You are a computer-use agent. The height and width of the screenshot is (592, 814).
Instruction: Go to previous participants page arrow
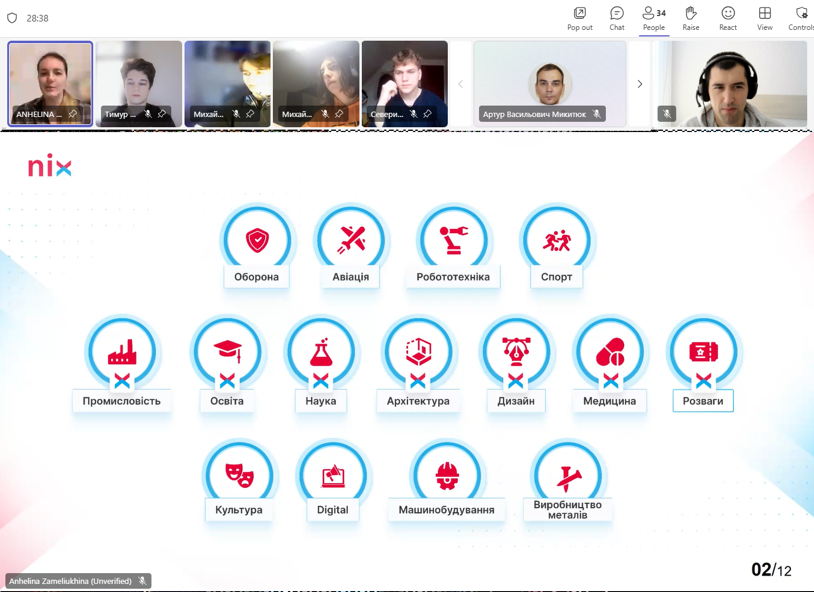(x=460, y=84)
